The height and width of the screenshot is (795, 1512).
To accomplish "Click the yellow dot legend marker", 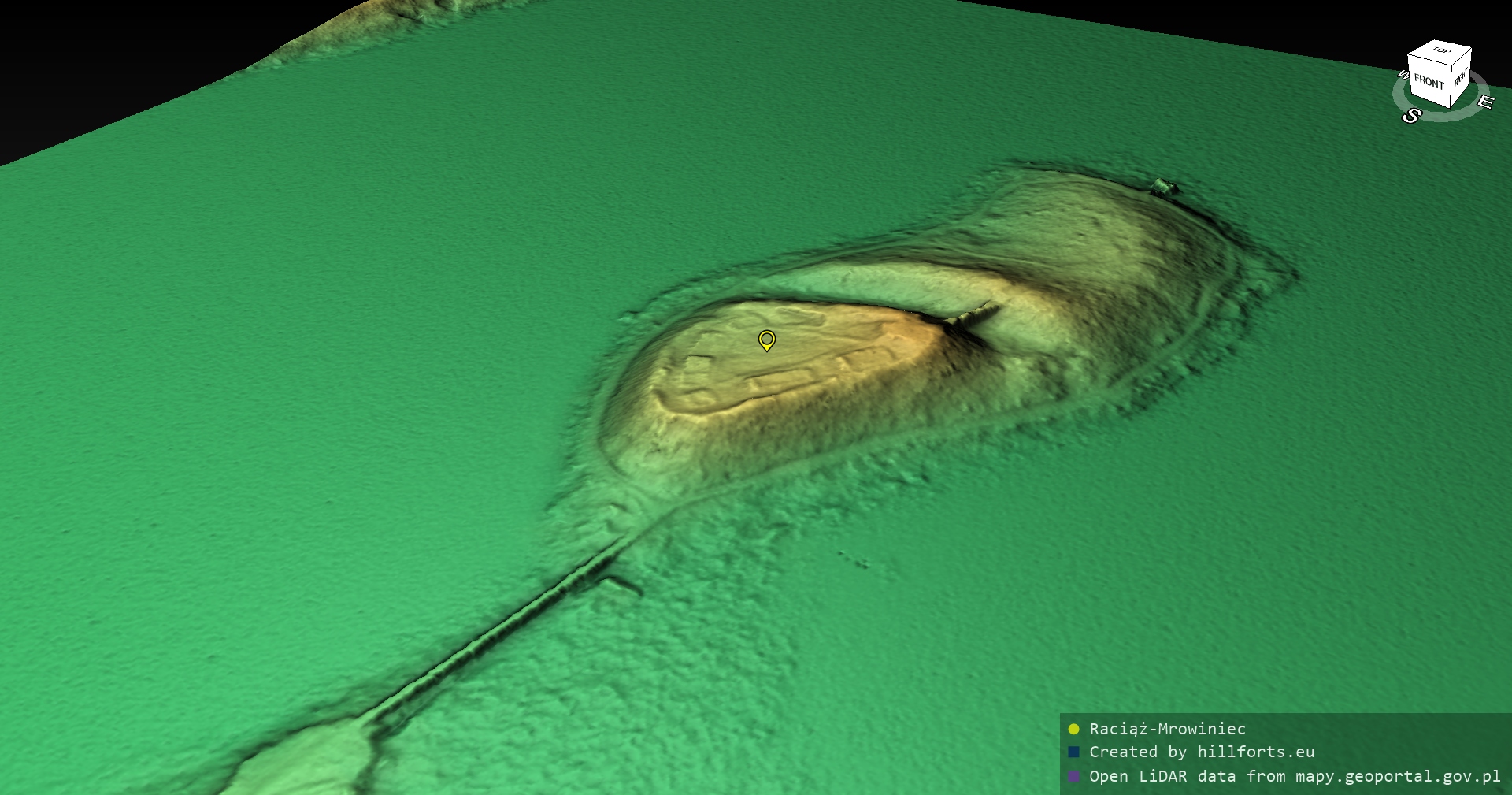I will click(x=1073, y=729).
